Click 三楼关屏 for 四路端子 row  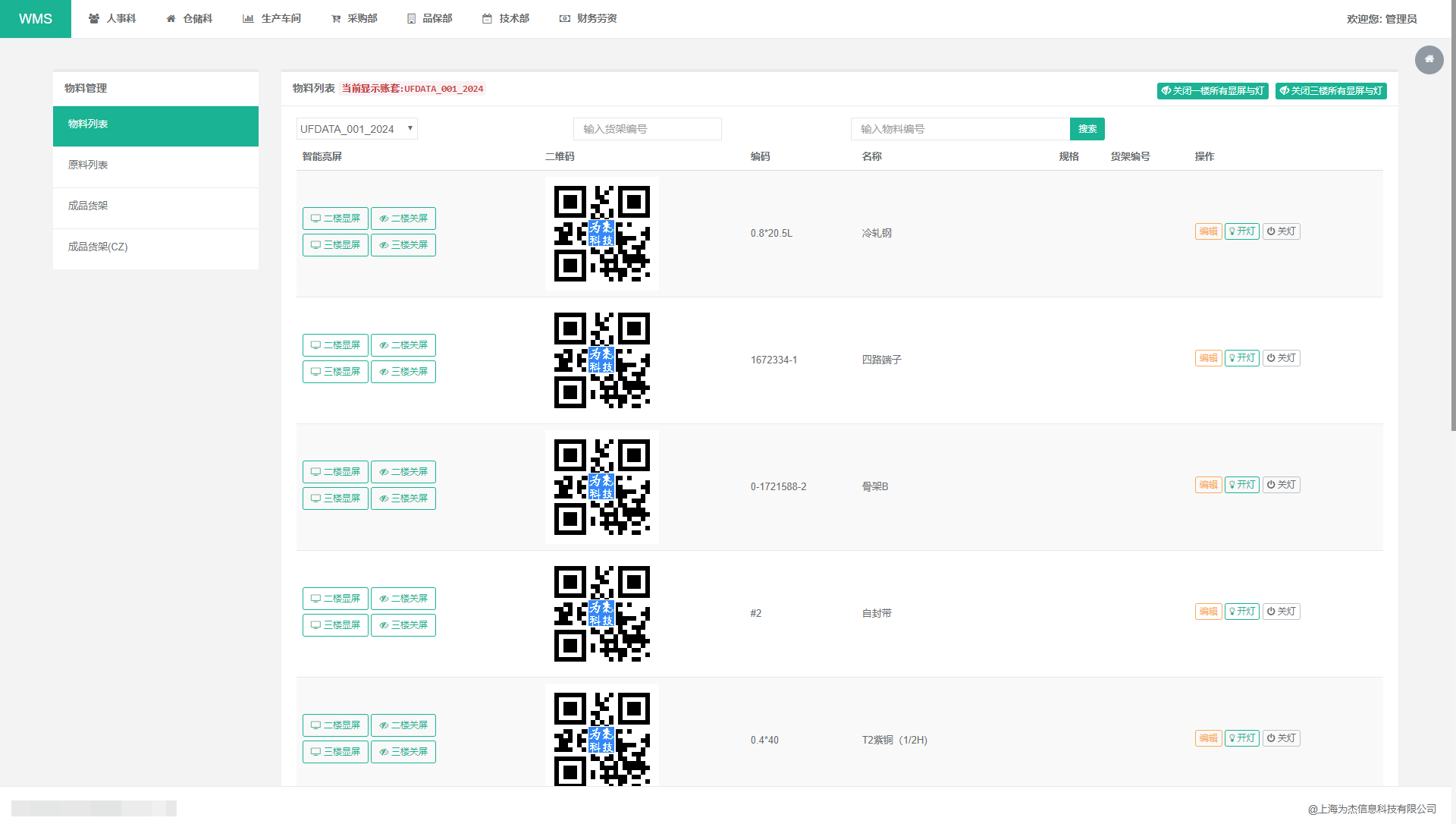pos(403,372)
